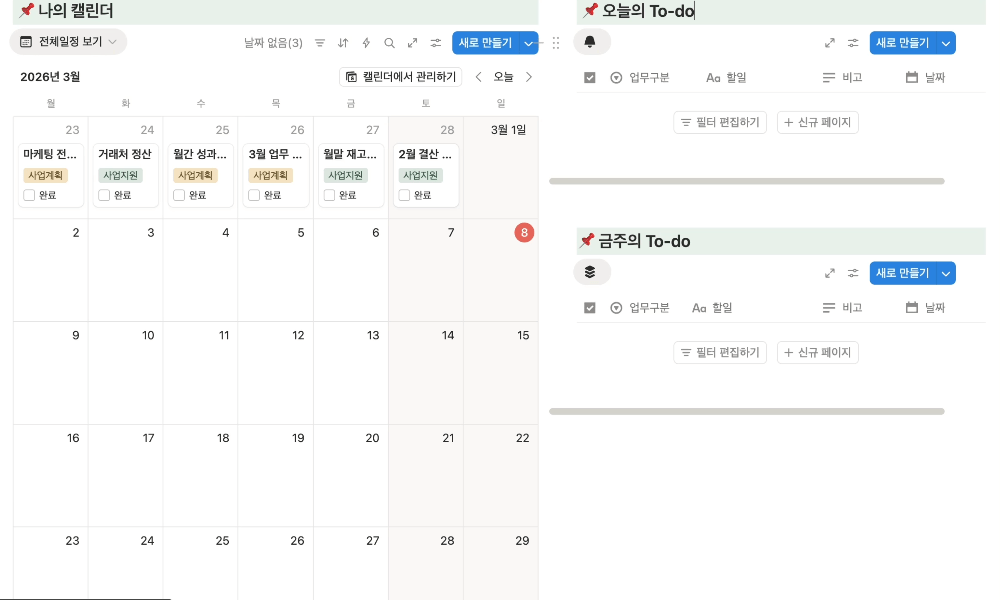Open view settings for 오늘의 To-do

pyautogui.click(x=853, y=43)
